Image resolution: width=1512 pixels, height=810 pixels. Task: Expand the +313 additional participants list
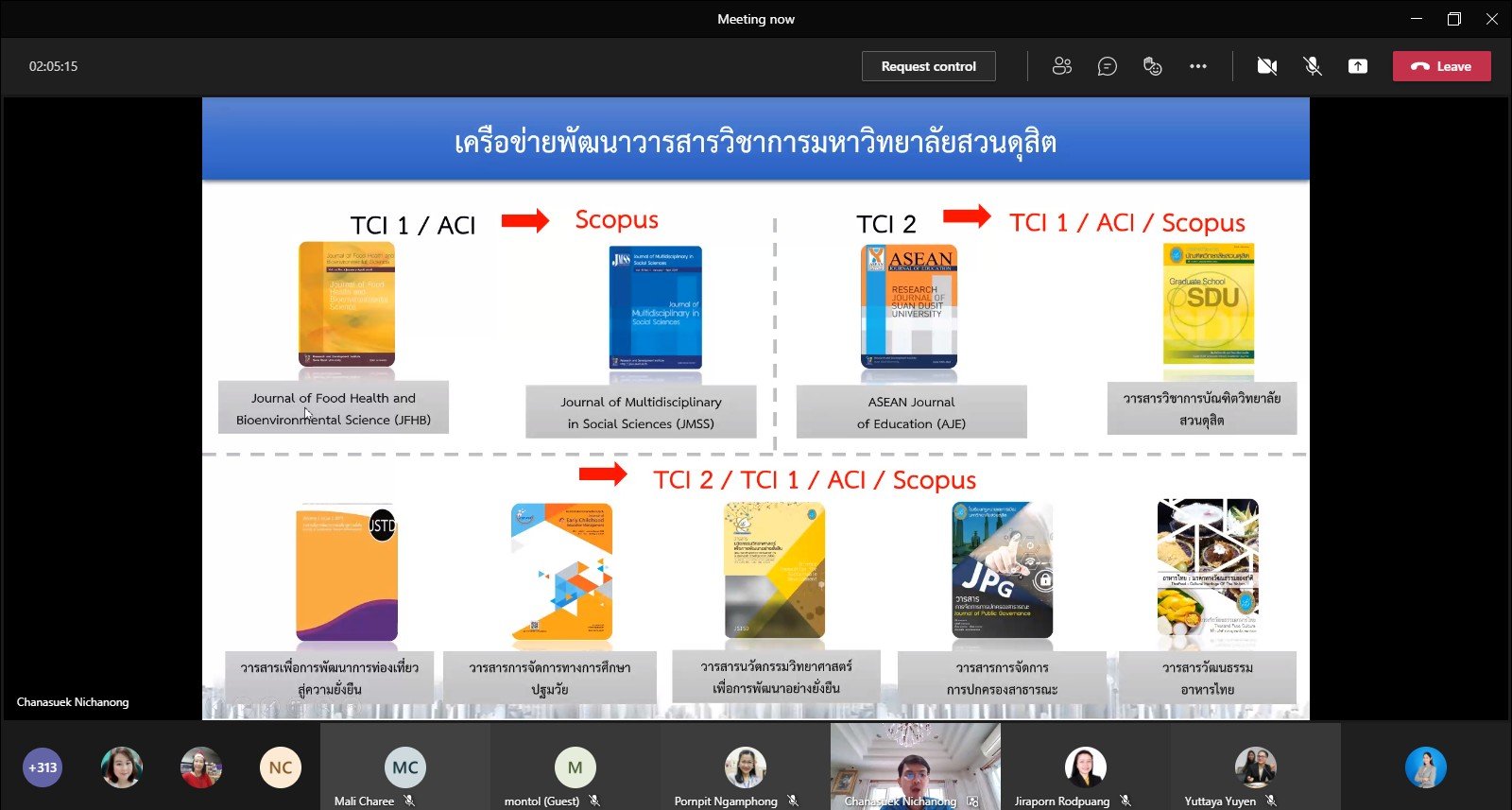tap(43, 767)
